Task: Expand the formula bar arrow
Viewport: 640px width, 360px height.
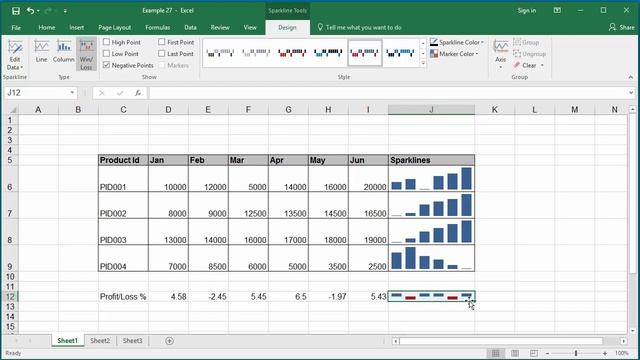Action: point(631,93)
